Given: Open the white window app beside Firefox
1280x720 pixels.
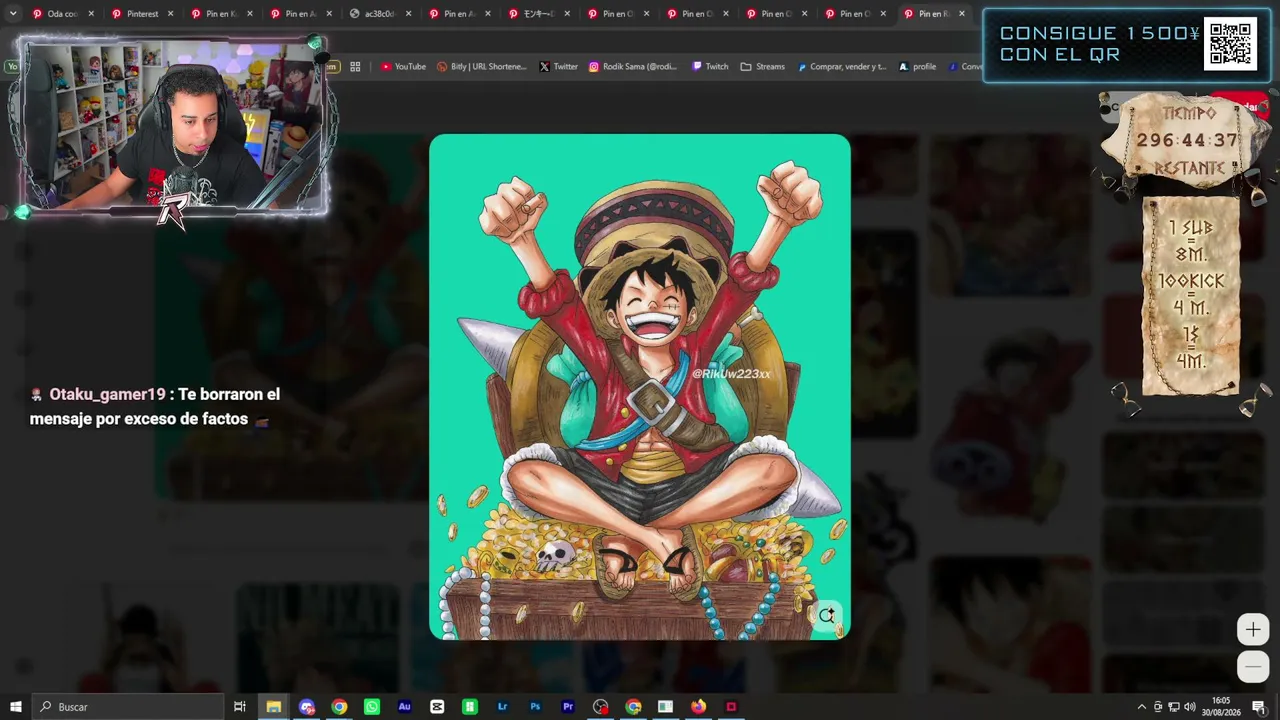Looking at the screenshot, I should 665,707.
